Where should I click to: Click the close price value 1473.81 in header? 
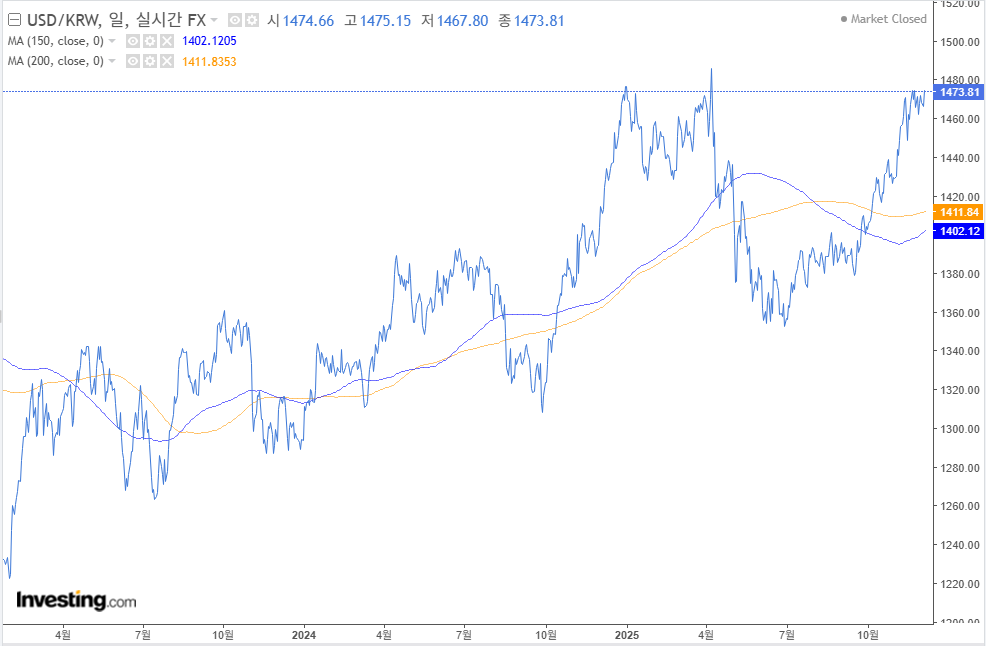pyautogui.click(x=539, y=21)
